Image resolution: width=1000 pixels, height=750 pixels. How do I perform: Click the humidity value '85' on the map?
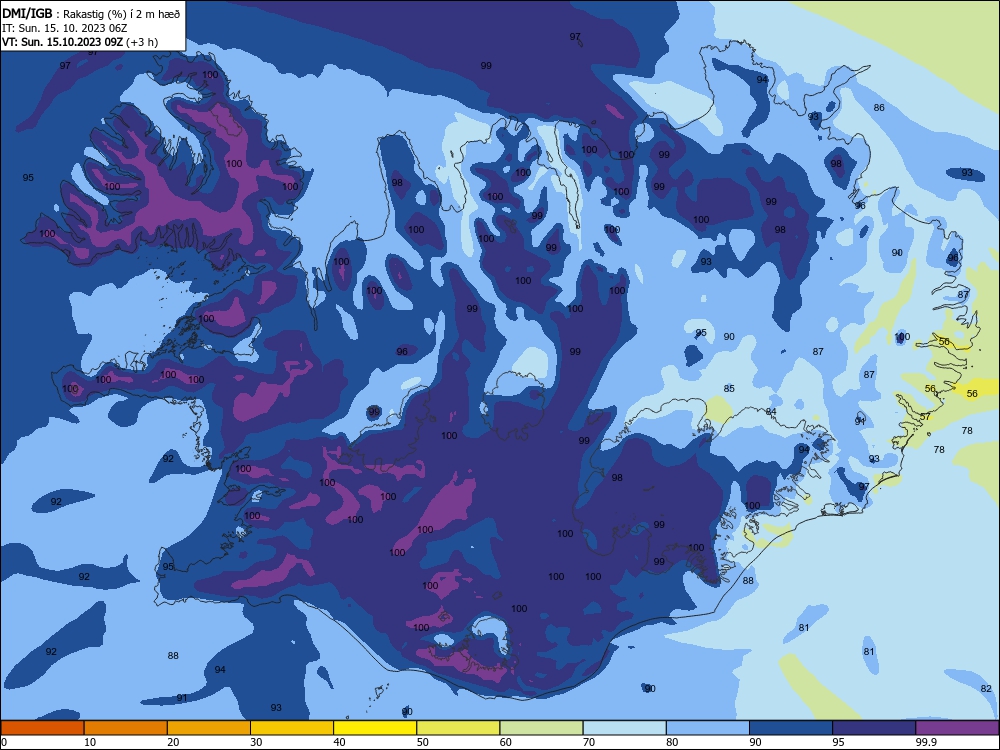[729, 388]
